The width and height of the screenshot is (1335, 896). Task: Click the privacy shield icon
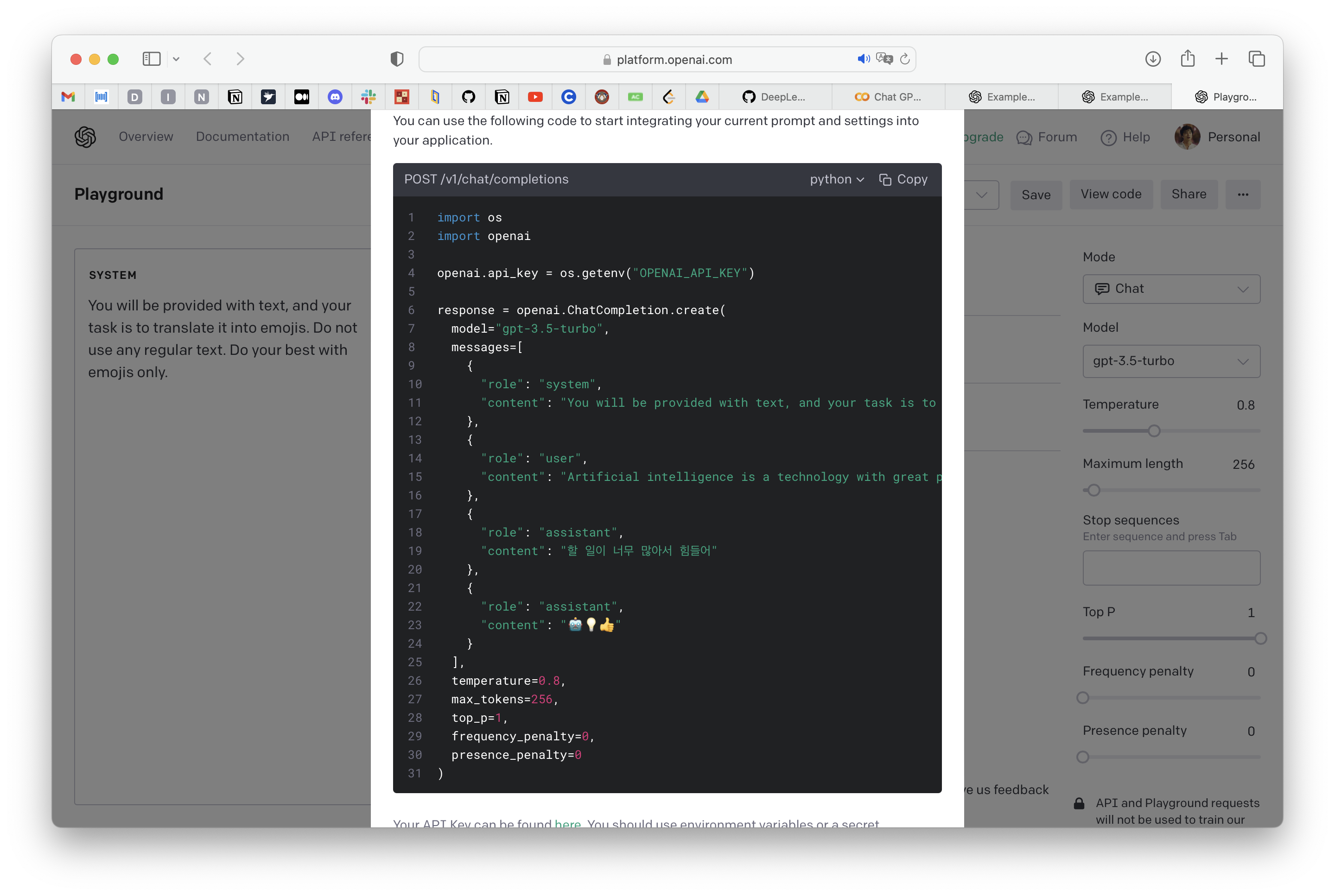click(x=397, y=59)
